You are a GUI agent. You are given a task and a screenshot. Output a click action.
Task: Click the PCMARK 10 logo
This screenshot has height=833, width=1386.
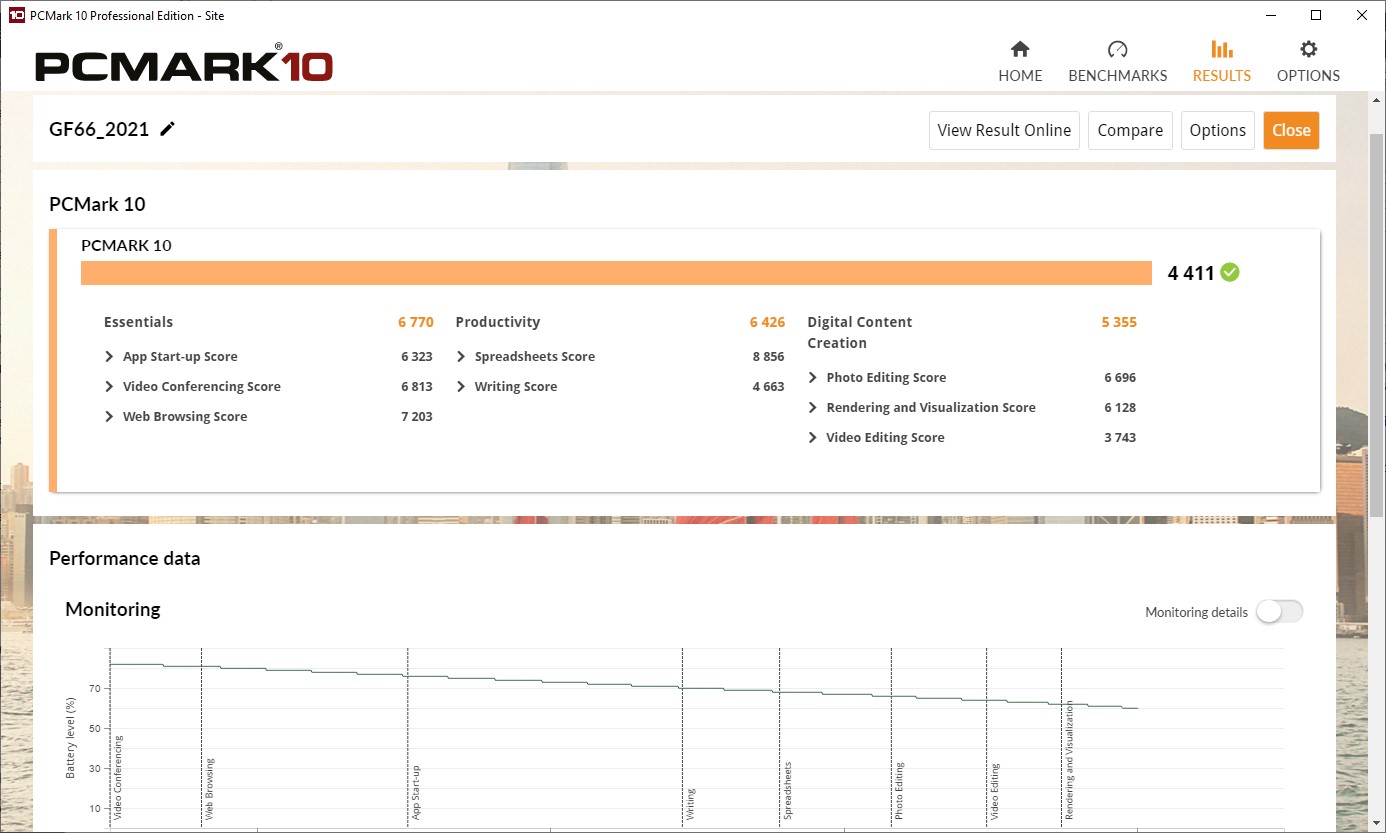184,65
